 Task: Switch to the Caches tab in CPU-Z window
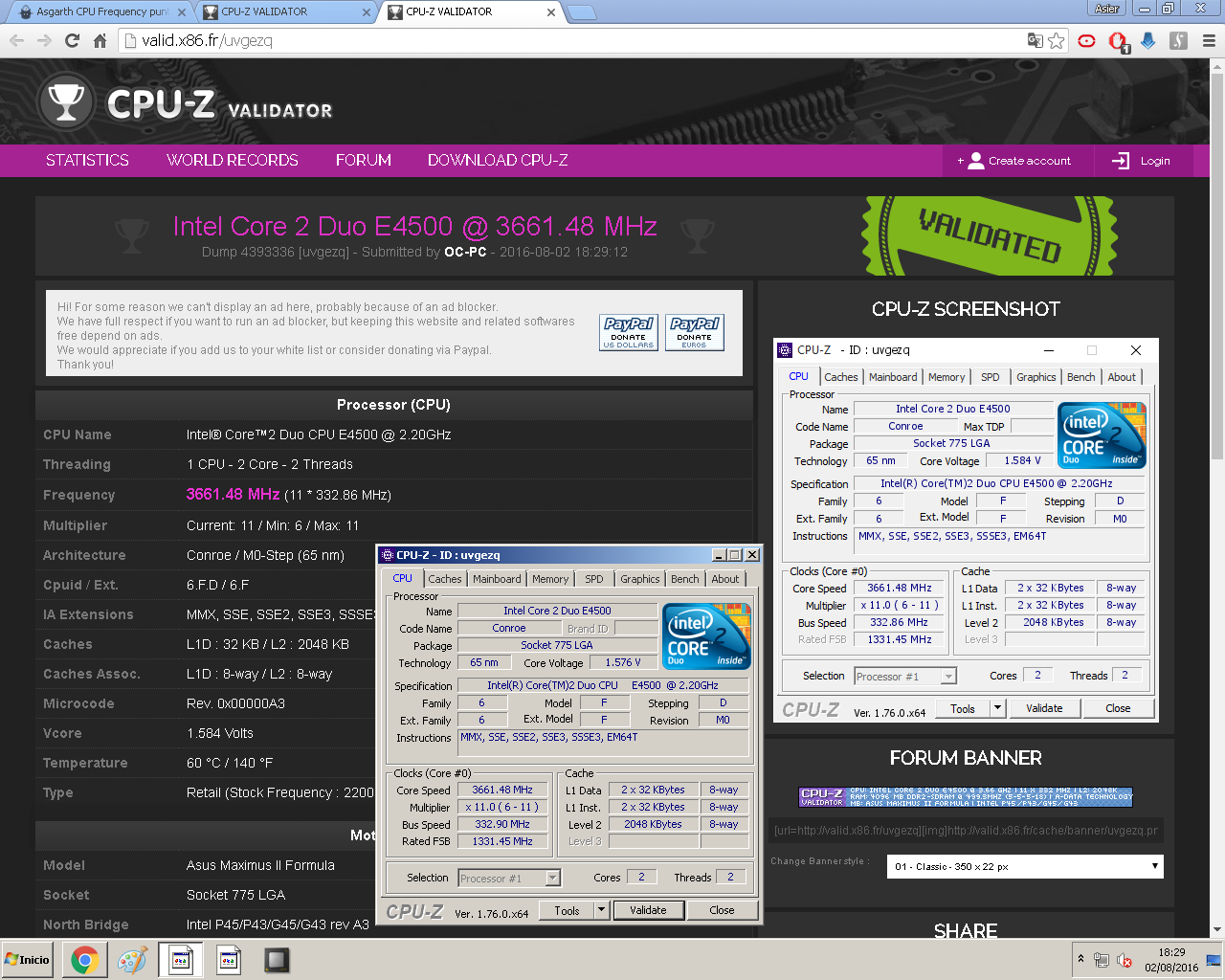(445, 579)
